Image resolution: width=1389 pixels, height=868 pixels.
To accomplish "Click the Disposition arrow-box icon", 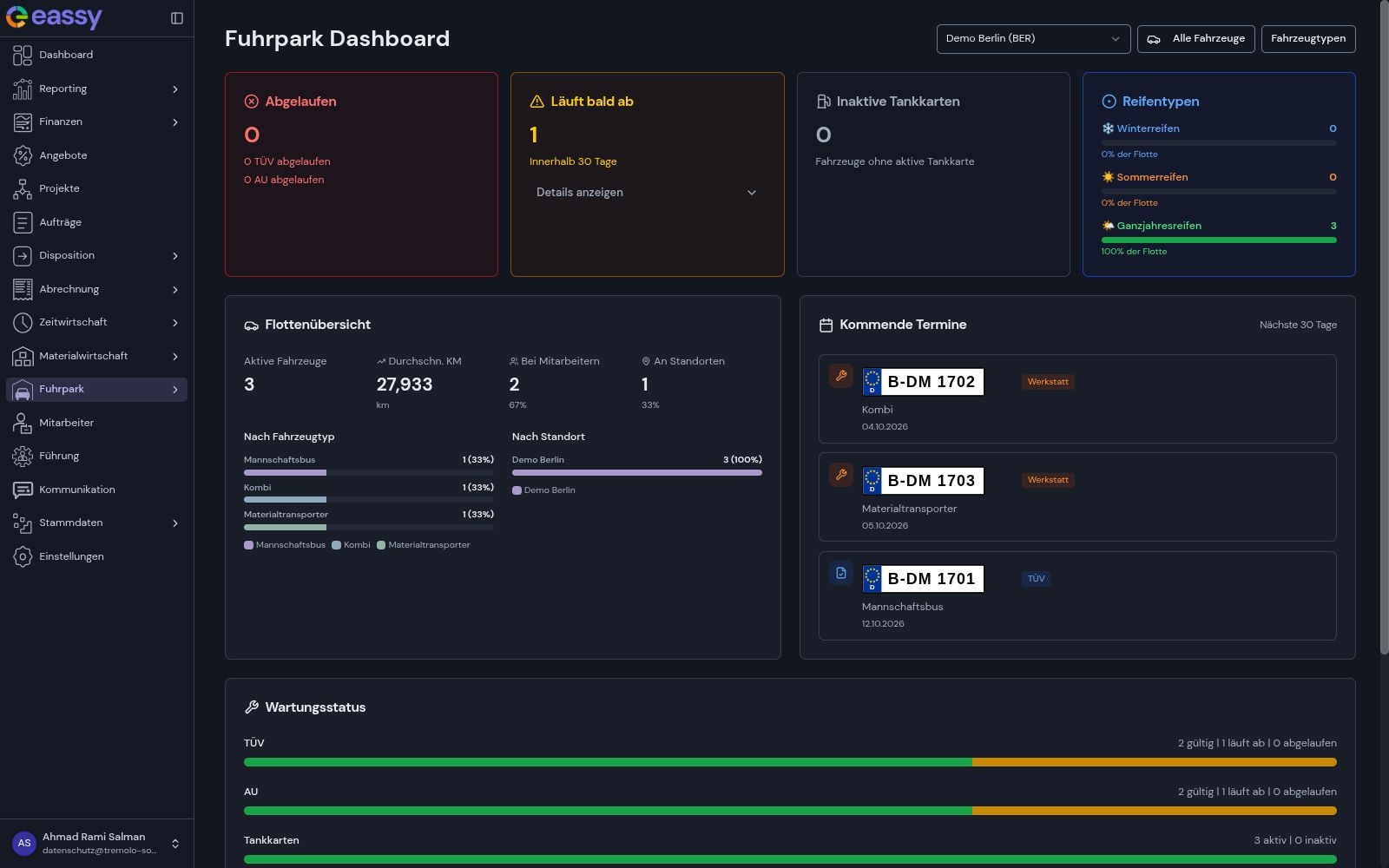I will point(23,256).
